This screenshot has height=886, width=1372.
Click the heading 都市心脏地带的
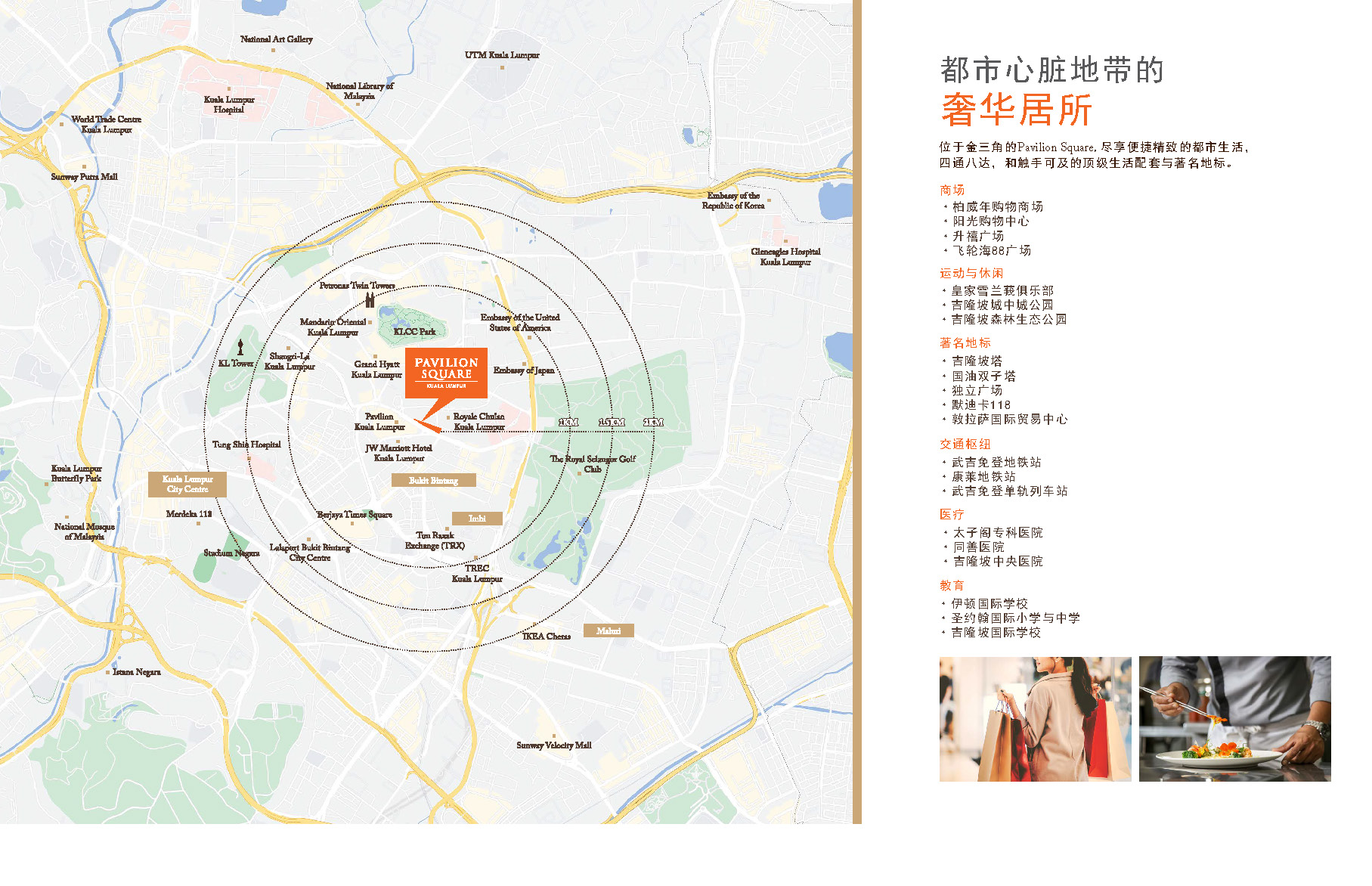coord(1052,70)
